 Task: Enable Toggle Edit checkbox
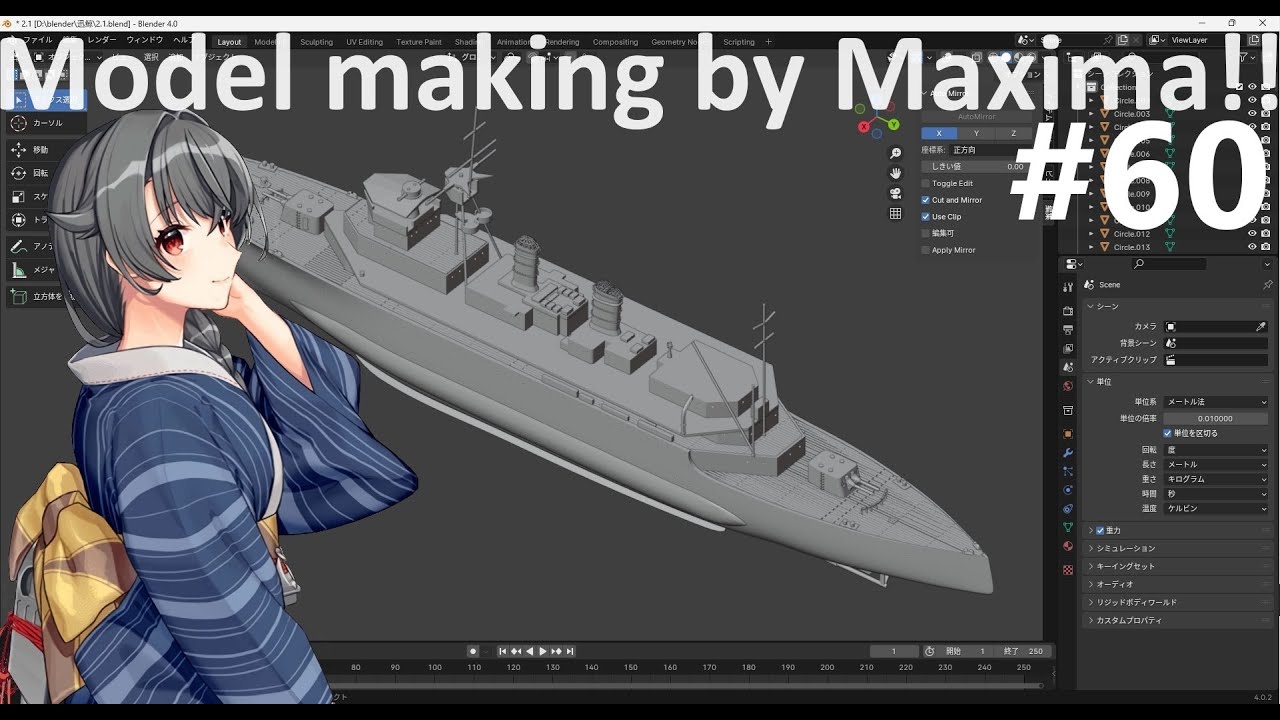[926, 183]
